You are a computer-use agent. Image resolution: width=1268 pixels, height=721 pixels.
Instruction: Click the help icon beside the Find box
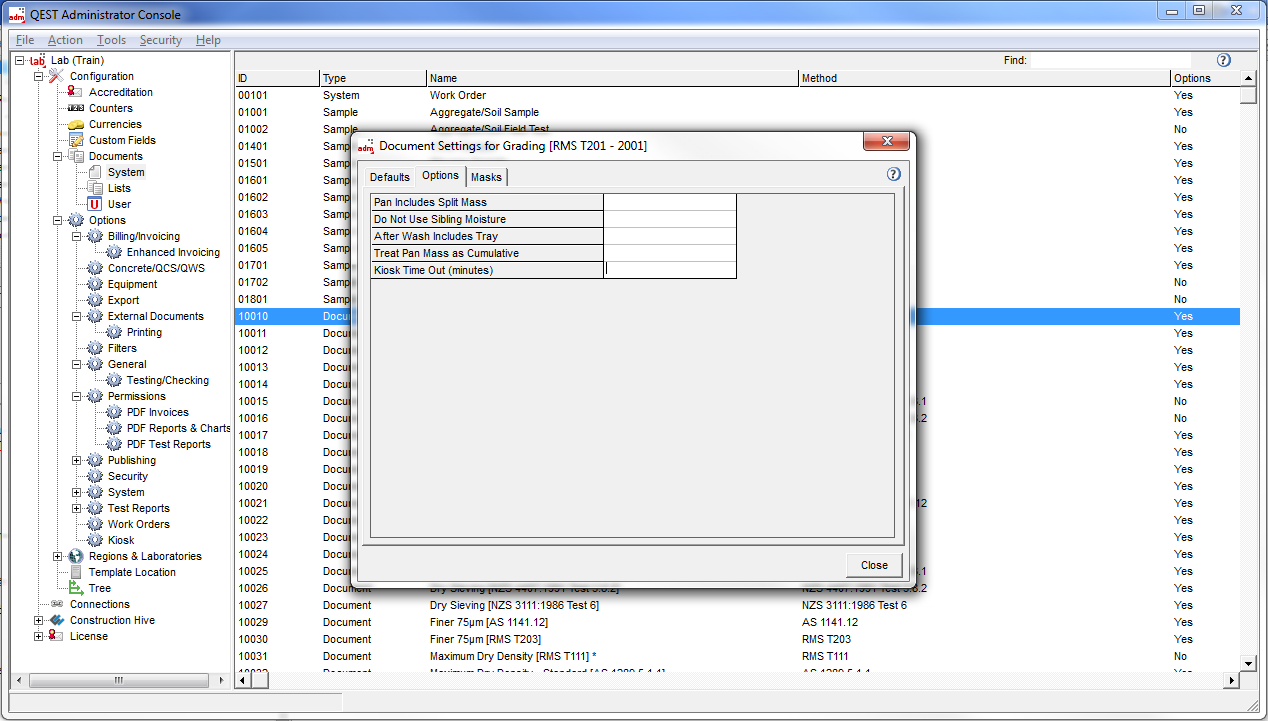click(1223, 60)
